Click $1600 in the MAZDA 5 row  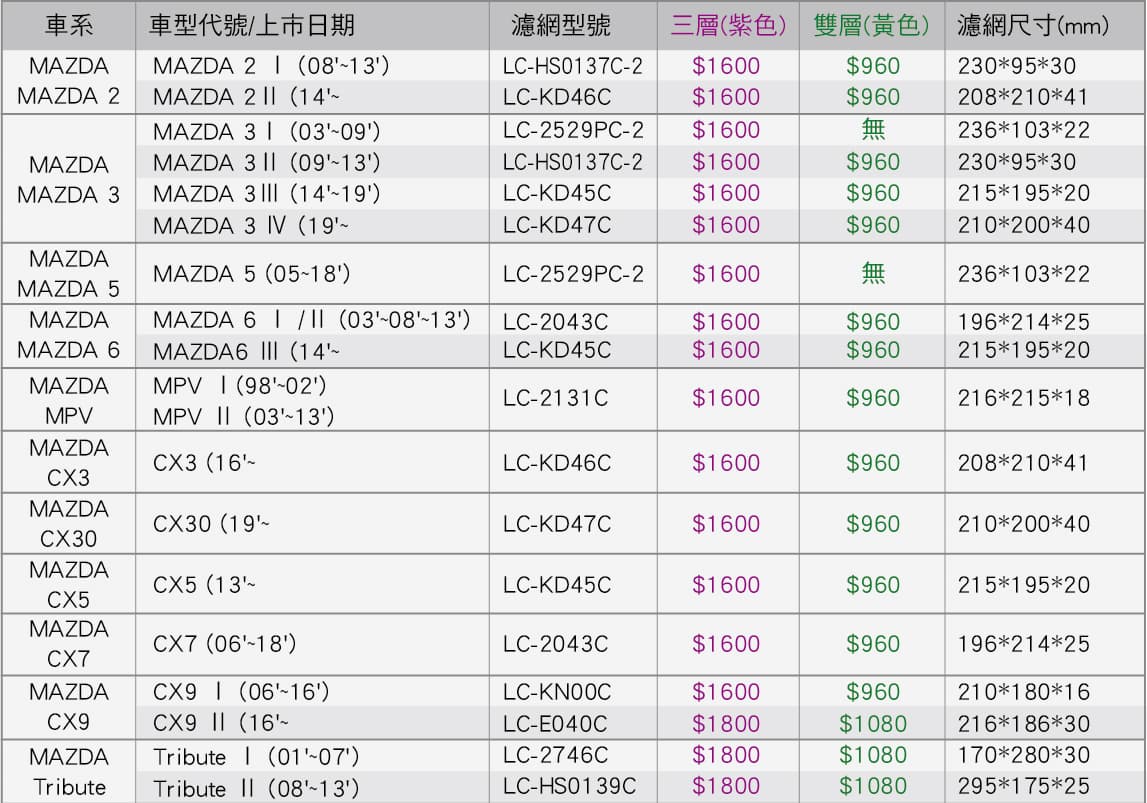[x=726, y=274]
